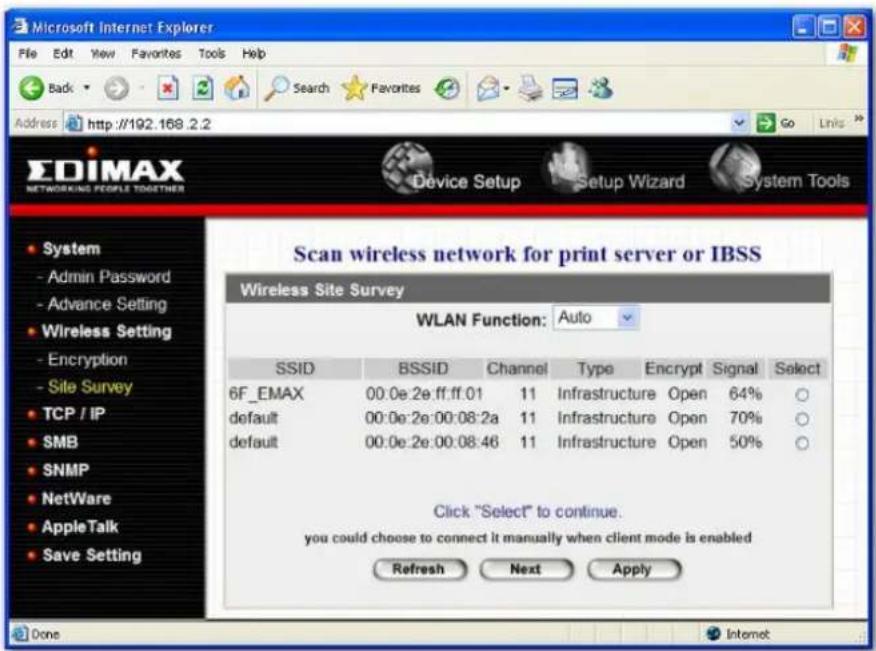The image size is (876, 651).
Task: Click the page Refresh icon in the toolbar
Action: coord(202,88)
